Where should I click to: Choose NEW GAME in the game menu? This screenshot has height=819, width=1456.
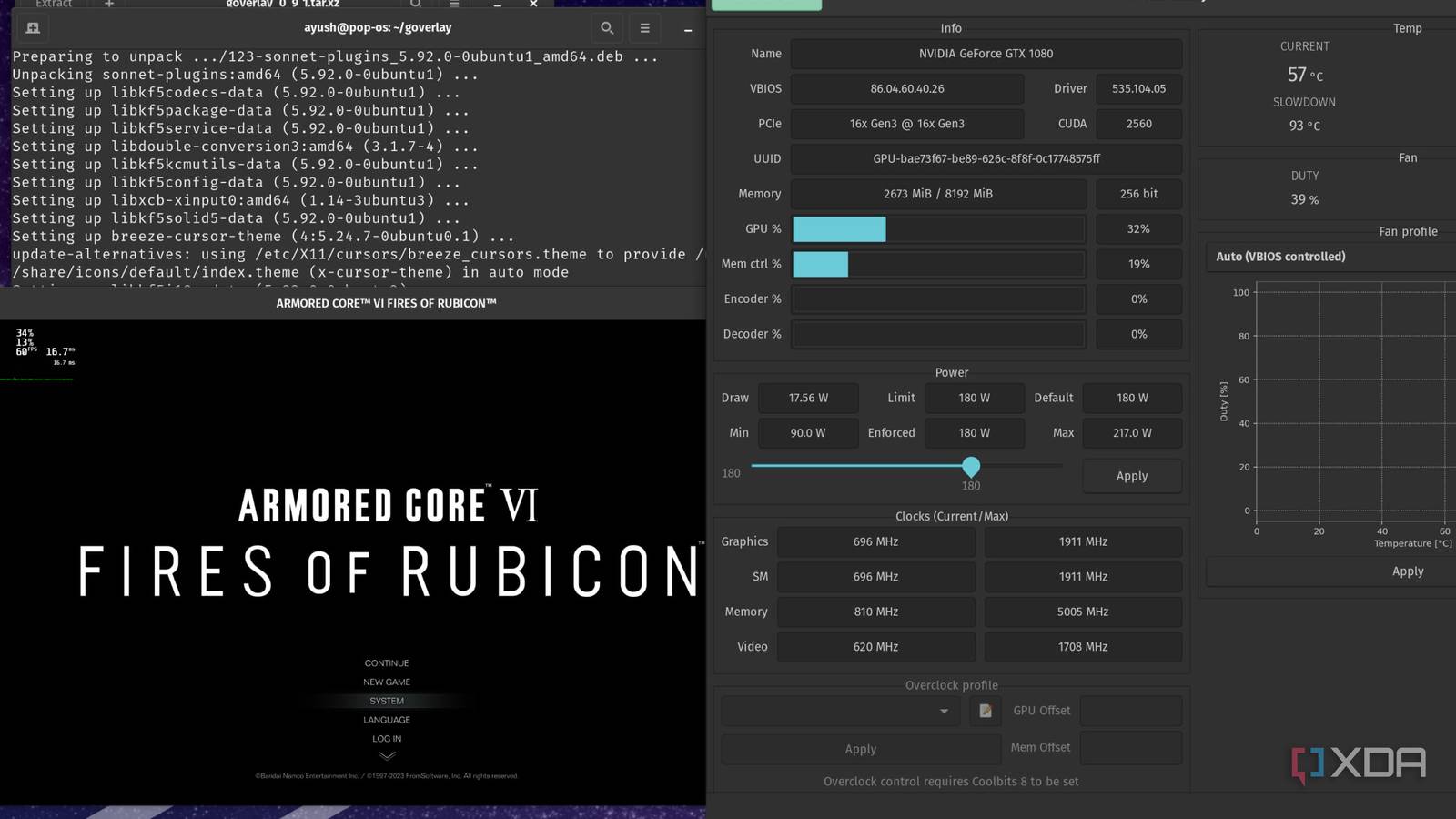coord(387,682)
